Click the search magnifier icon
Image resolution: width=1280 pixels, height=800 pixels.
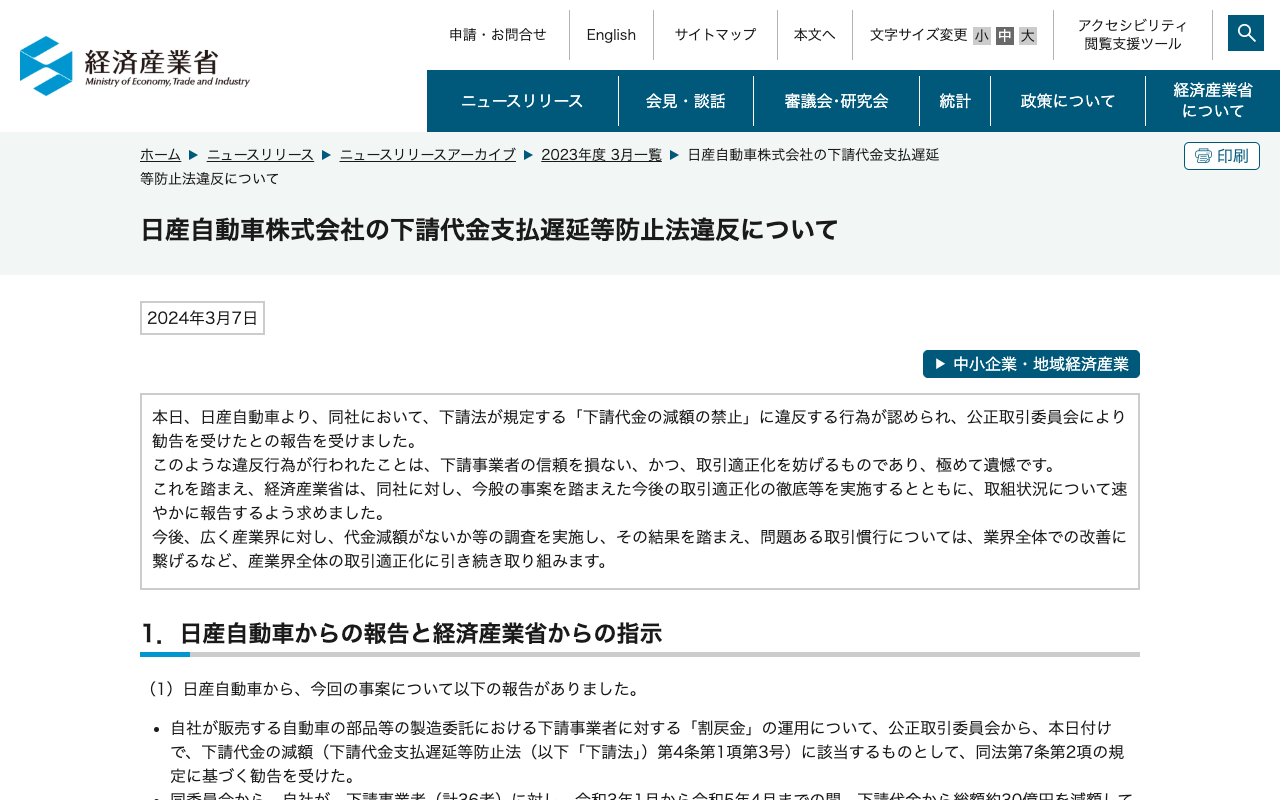point(1246,33)
